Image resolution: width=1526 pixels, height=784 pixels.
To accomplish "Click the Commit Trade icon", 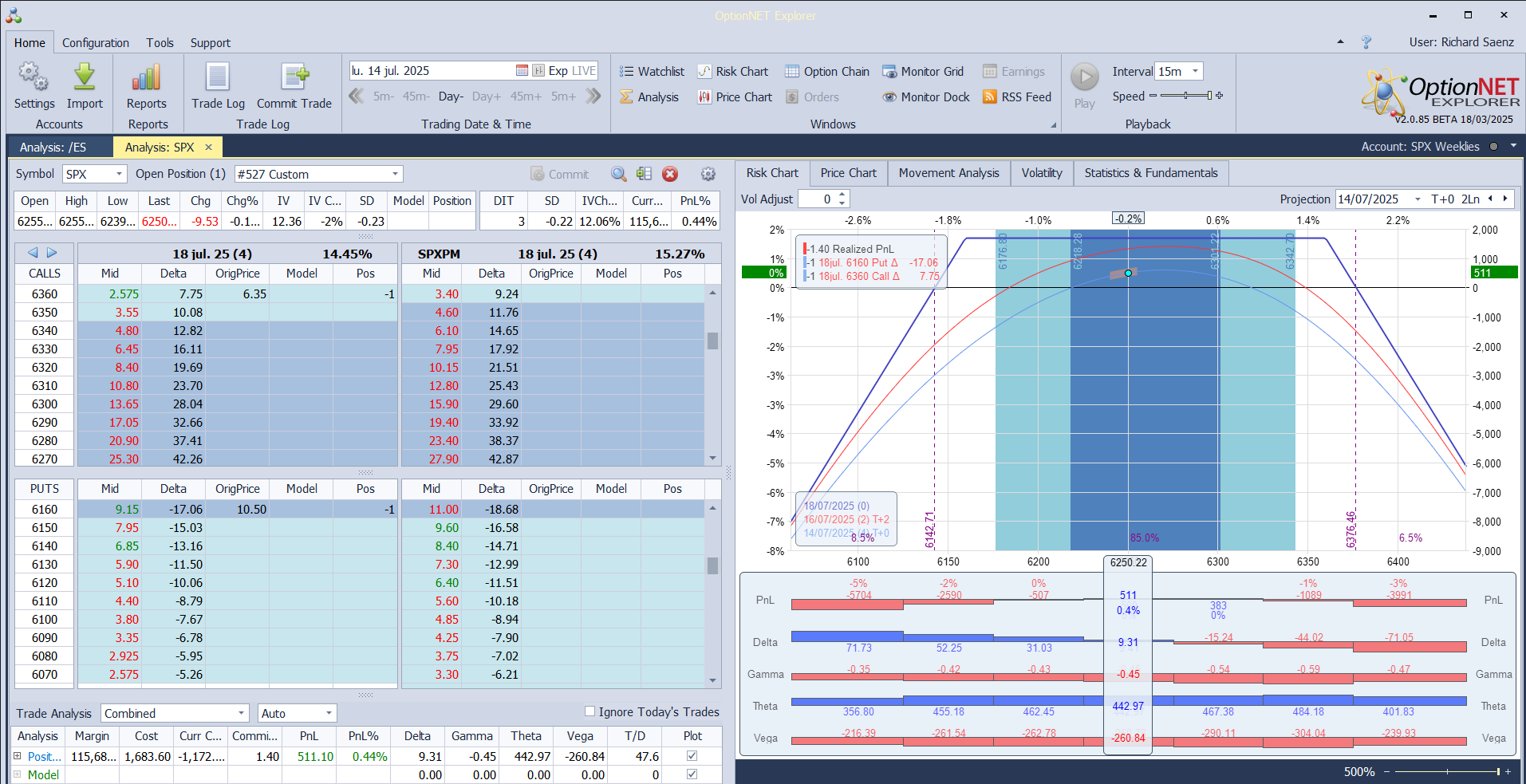I will click(x=294, y=77).
